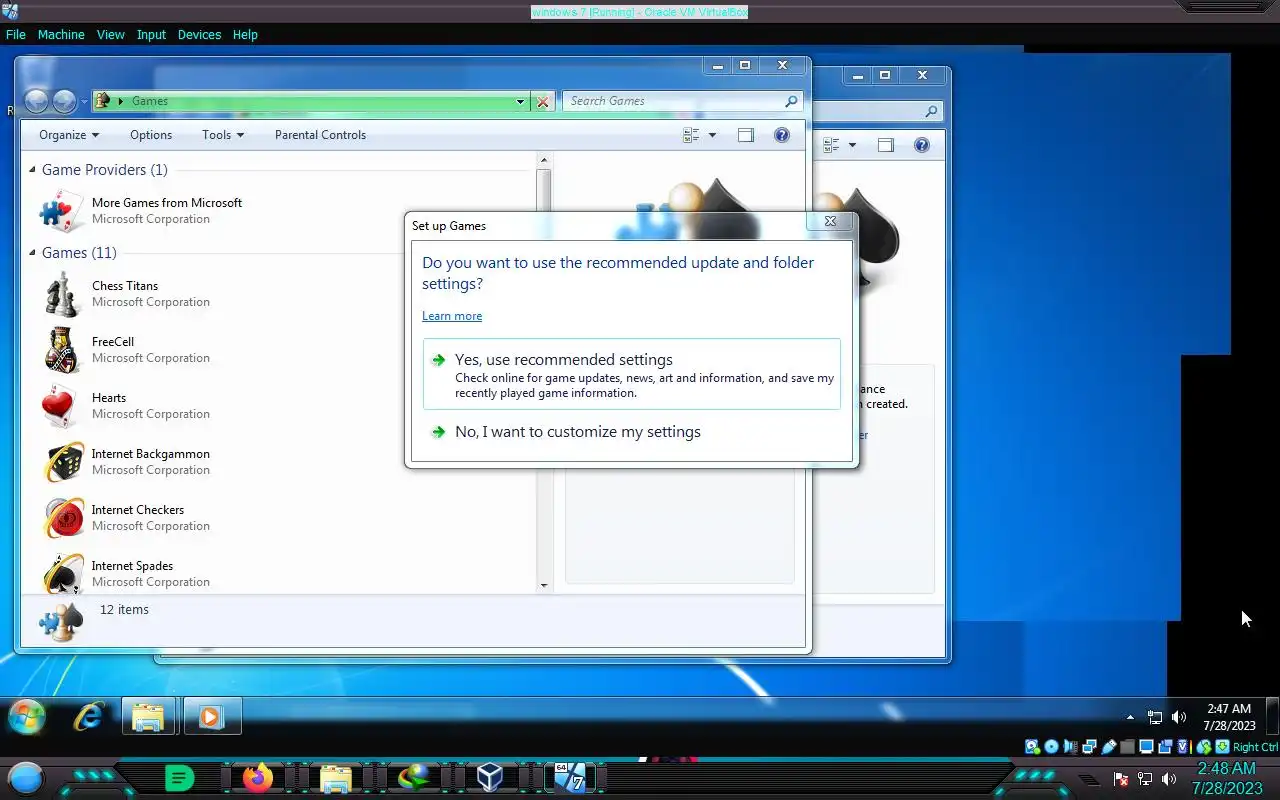Click Parental Controls in toolbar
This screenshot has width=1280, height=800.
[320, 135]
